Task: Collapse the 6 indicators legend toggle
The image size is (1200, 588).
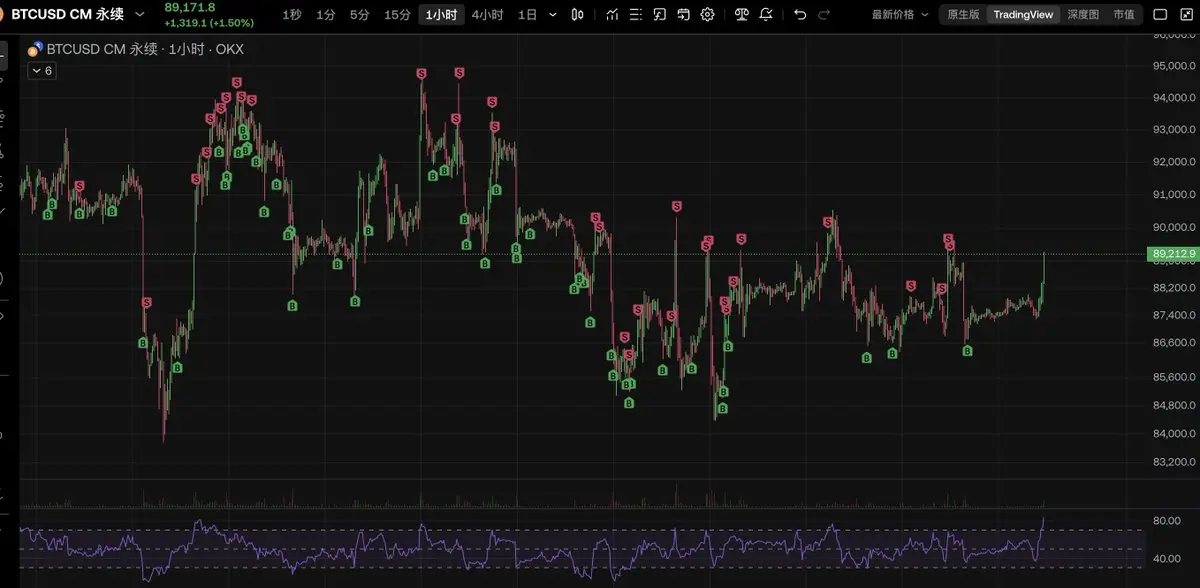Action: [41, 71]
